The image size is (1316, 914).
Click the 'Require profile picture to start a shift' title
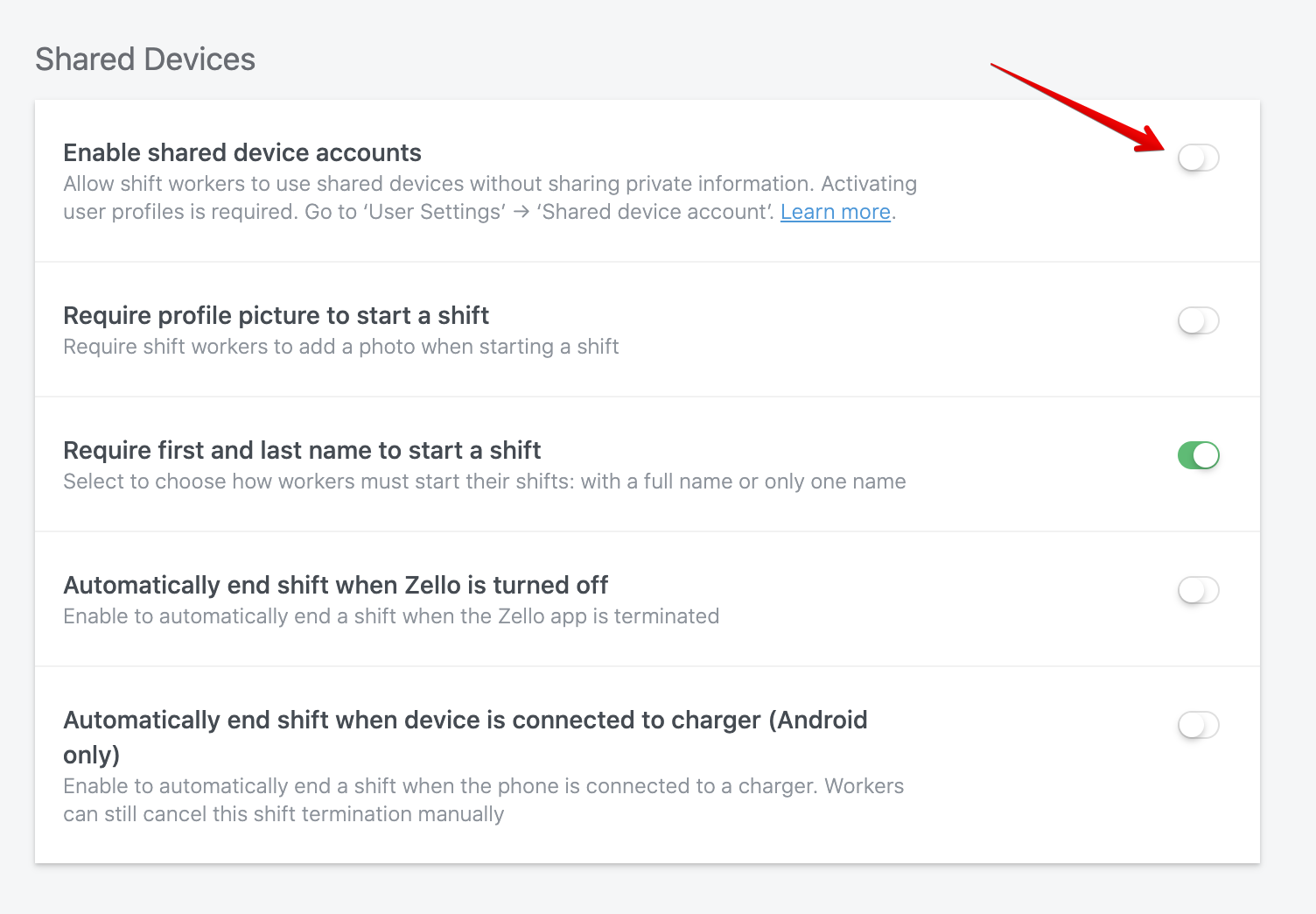(x=276, y=315)
